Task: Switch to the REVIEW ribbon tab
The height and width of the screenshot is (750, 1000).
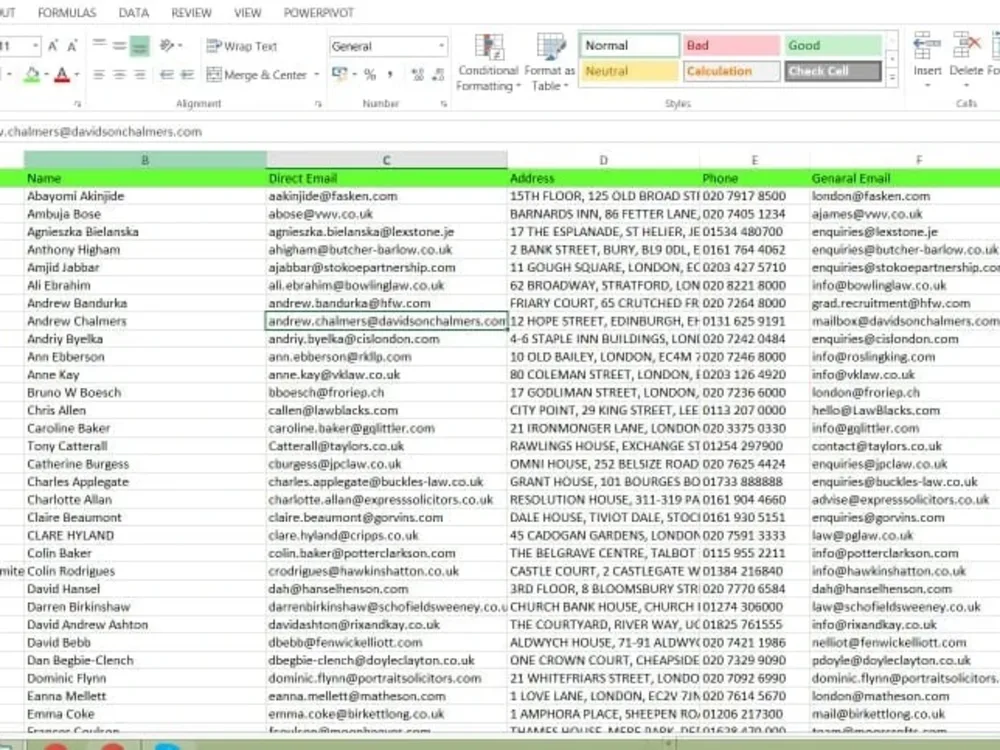Action: click(x=191, y=13)
